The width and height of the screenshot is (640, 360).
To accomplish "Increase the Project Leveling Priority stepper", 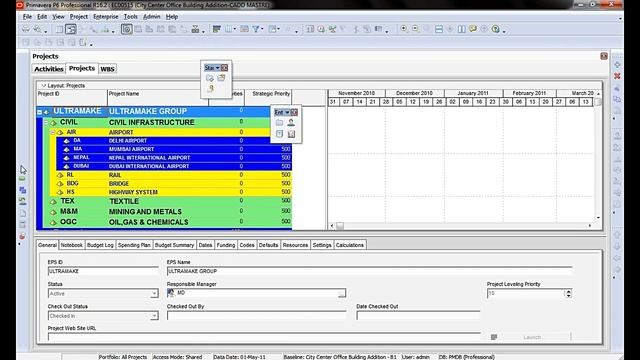I will (x=568, y=291).
